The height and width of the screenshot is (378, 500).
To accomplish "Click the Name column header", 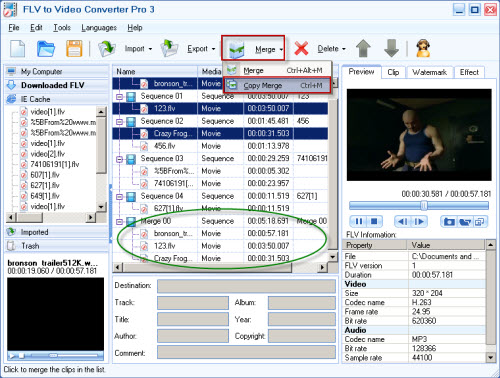I will tap(155, 71).
